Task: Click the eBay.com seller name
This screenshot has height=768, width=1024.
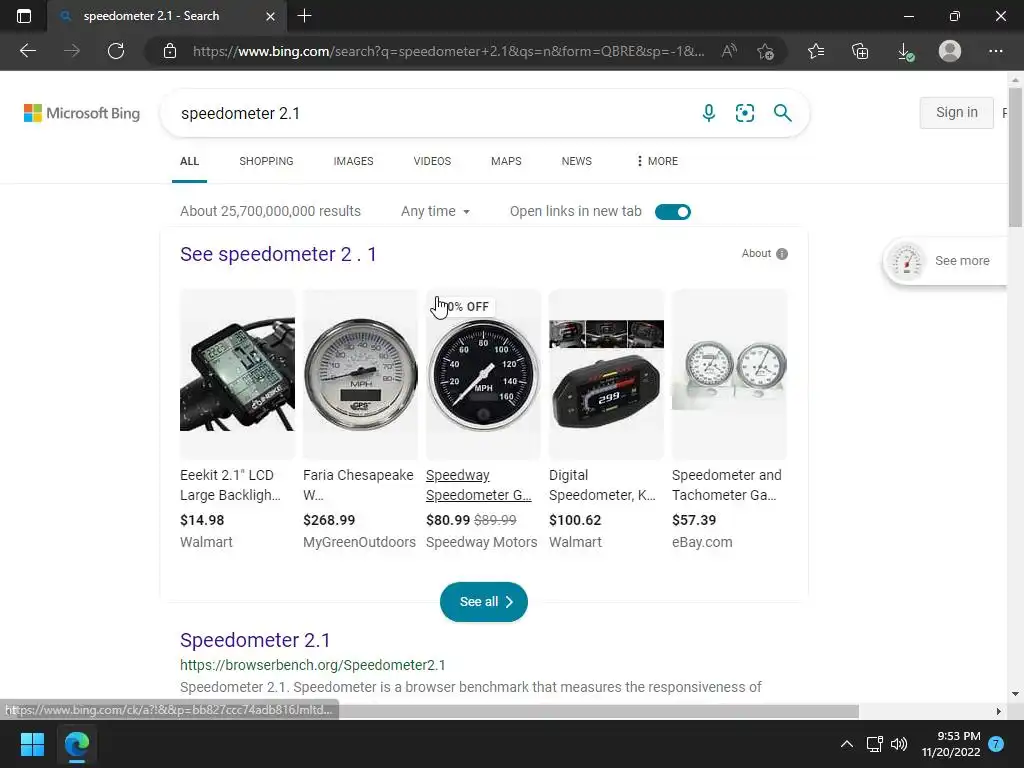Action: click(702, 542)
